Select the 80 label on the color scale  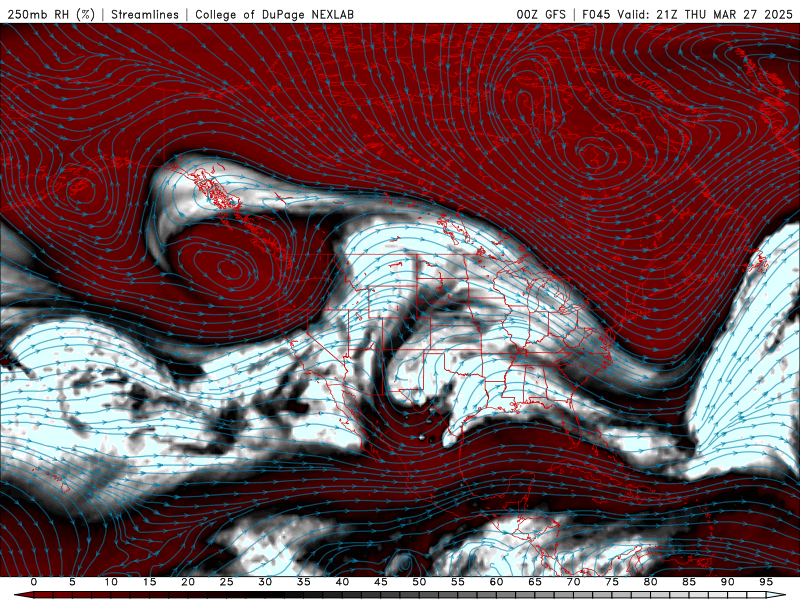point(651,582)
